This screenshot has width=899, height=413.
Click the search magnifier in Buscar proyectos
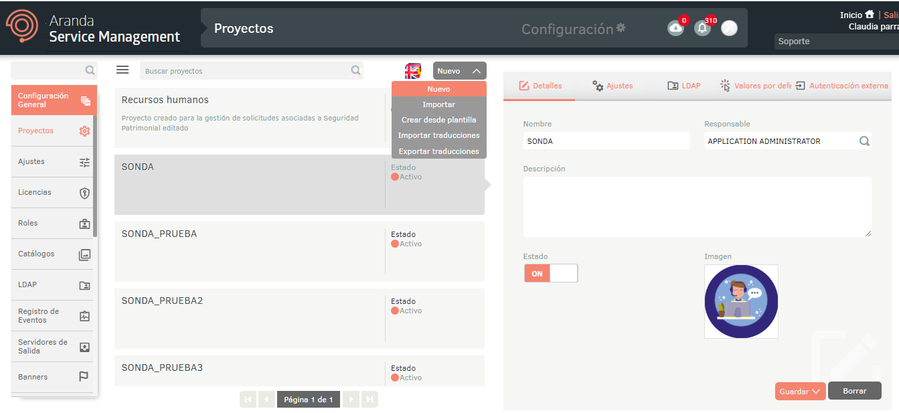point(356,71)
